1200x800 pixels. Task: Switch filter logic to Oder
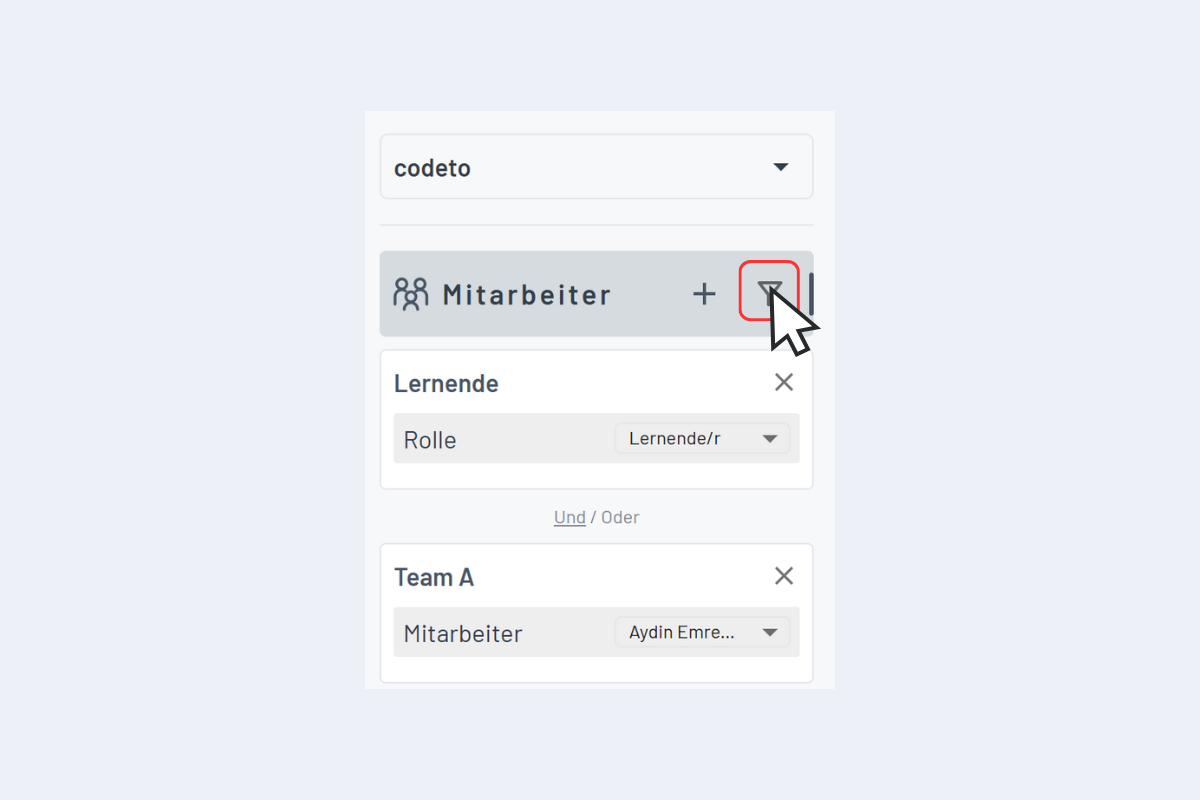[x=620, y=517]
